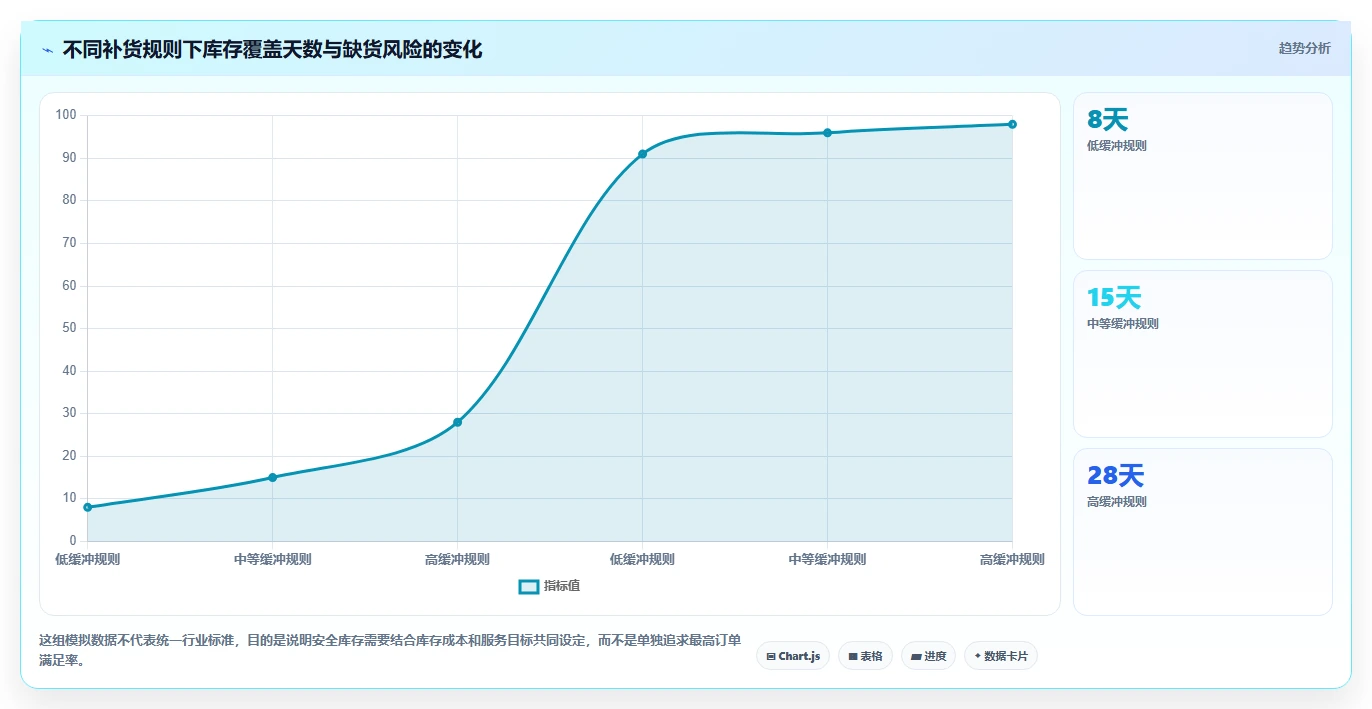Click the 28天 value in the third card
The height and width of the screenshot is (709, 1372).
(x=1115, y=476)
